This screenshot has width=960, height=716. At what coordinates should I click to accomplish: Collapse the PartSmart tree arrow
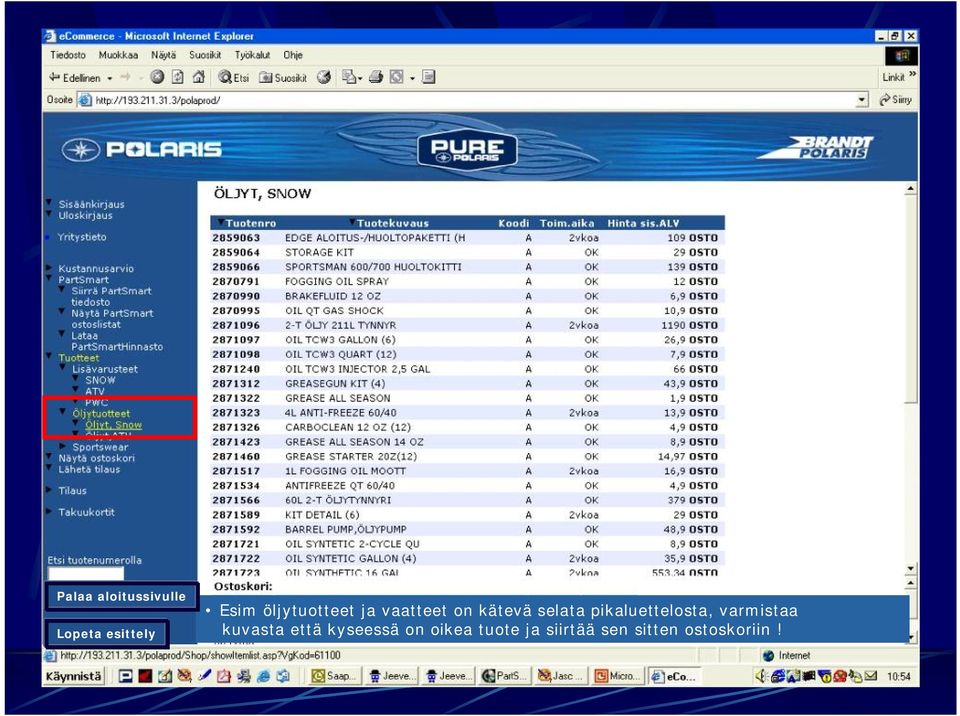click(50, 279)
